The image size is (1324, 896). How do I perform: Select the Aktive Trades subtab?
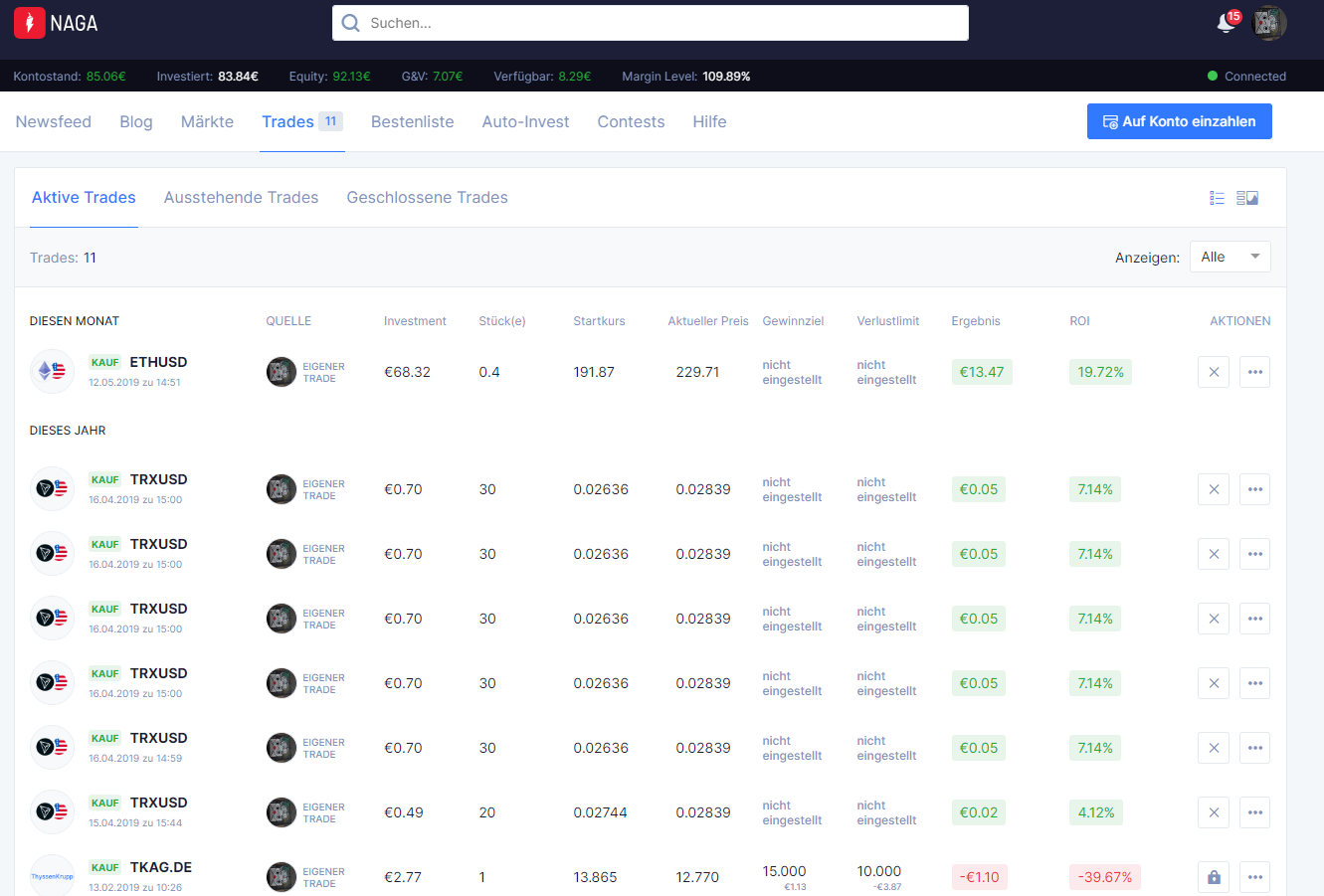[x=84, y=198]
